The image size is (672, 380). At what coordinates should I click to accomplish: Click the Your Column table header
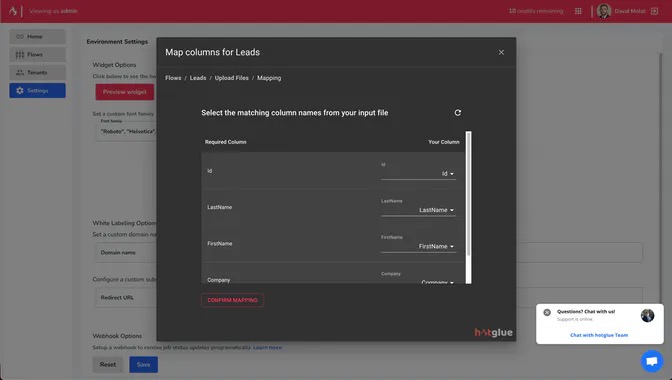click(x=444, y=142)
